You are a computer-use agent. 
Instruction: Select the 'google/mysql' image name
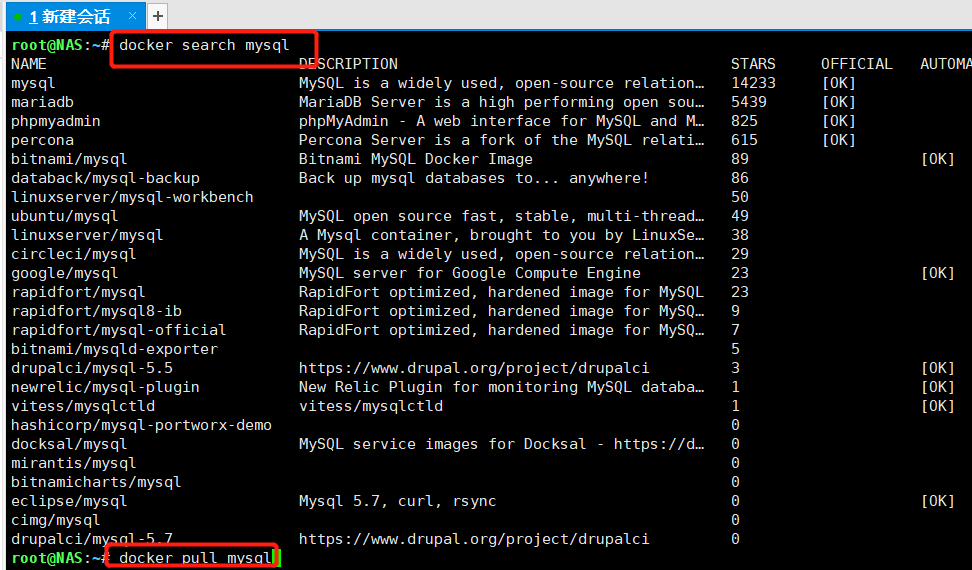64,273
